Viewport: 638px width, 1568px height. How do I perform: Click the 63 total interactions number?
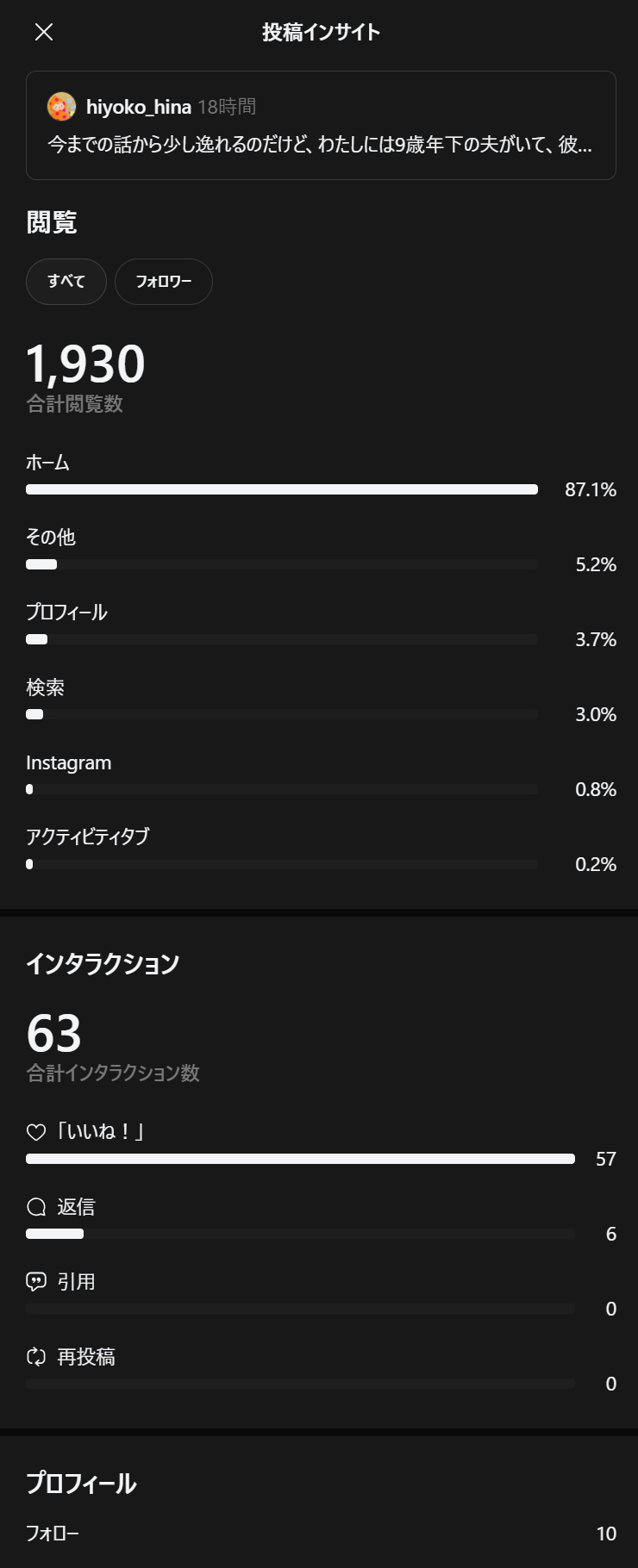click(x=54, y=1033)
